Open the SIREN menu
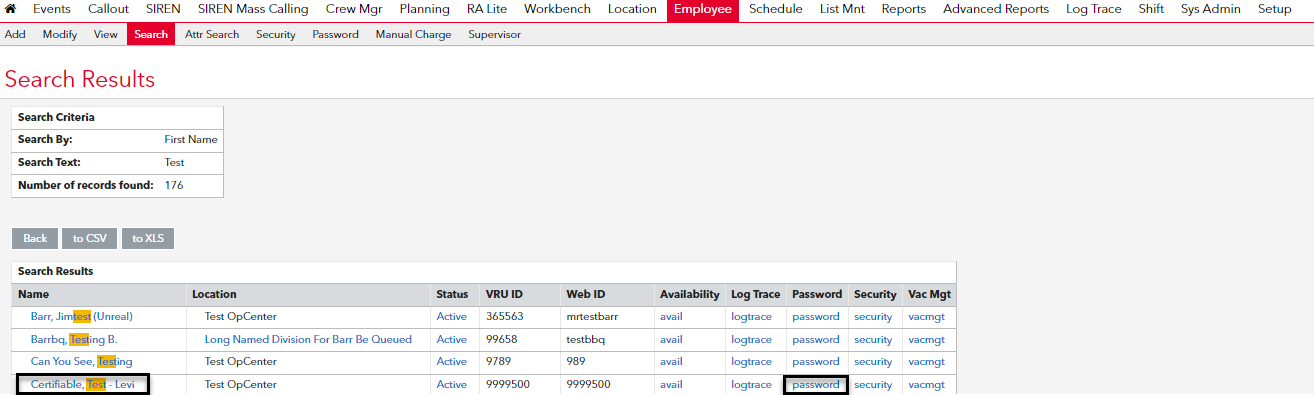The height and width of the screenshot is (395, 1314). tap(163, 9)
